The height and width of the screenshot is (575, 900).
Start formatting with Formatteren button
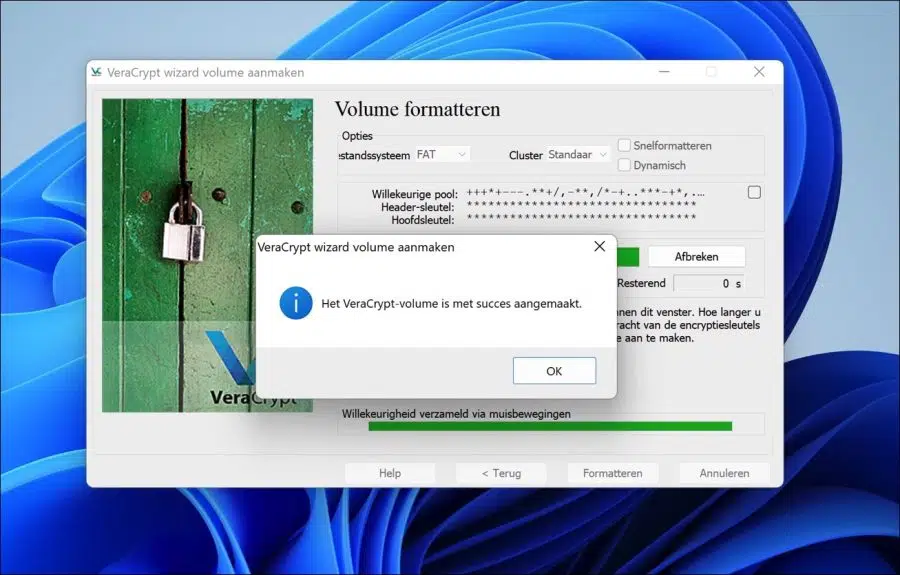click(x=612, y=473)
